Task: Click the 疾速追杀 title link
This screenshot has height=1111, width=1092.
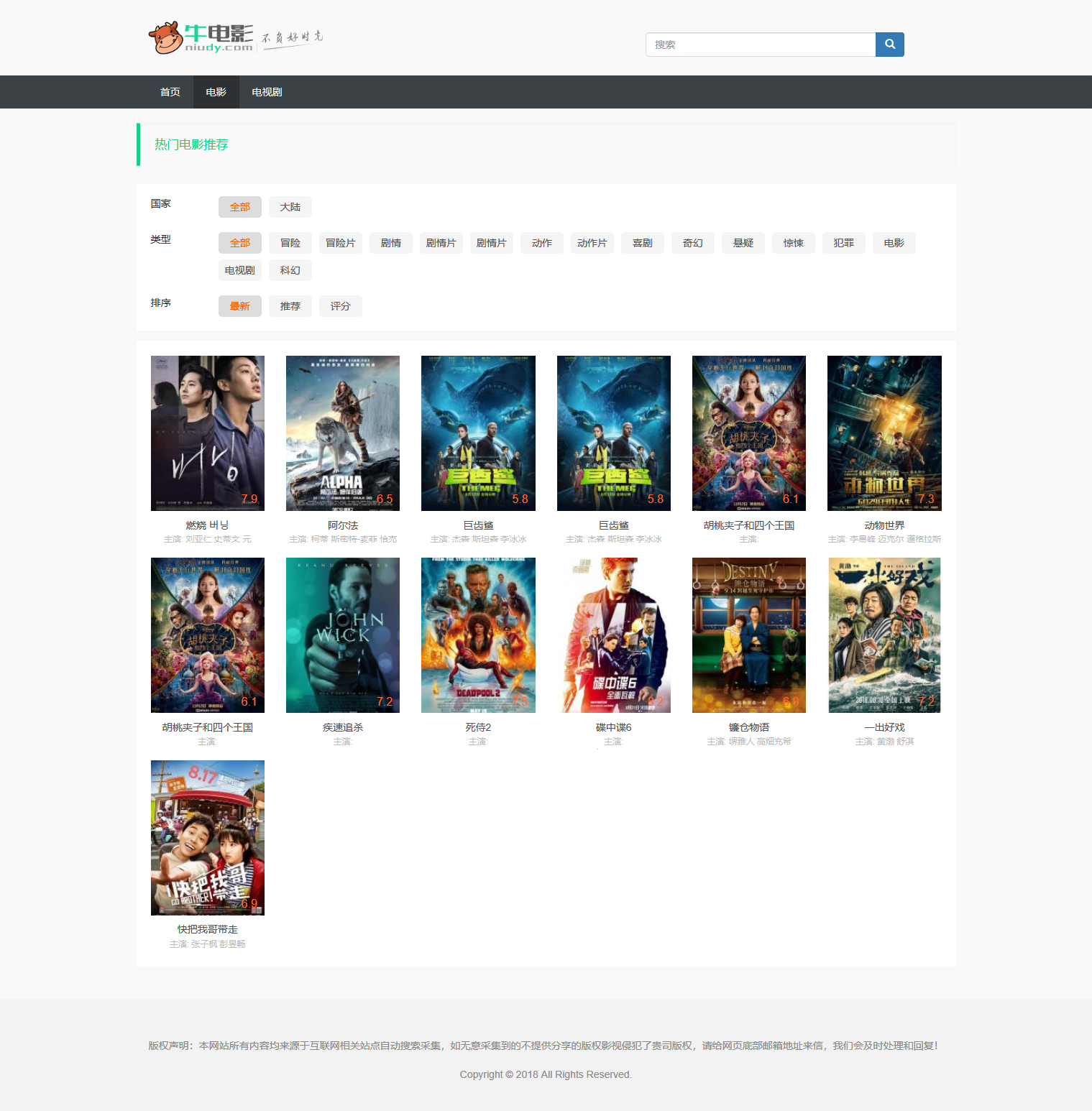Action: [x=343, y=727]
